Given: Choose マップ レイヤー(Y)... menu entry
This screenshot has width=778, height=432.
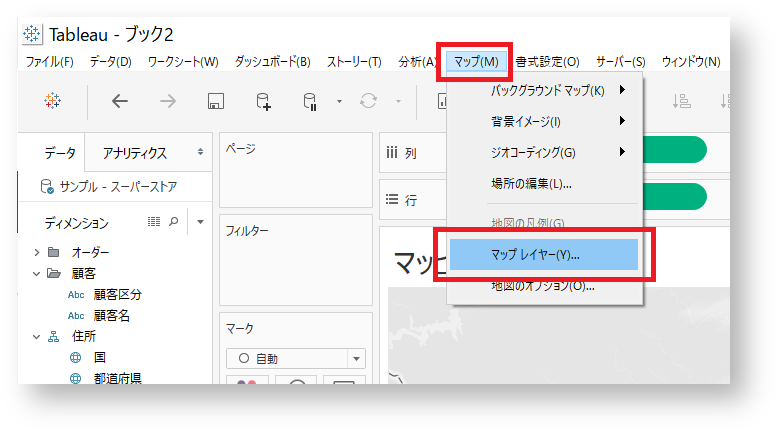Looking at the screenshot, I should pos(544,254).
